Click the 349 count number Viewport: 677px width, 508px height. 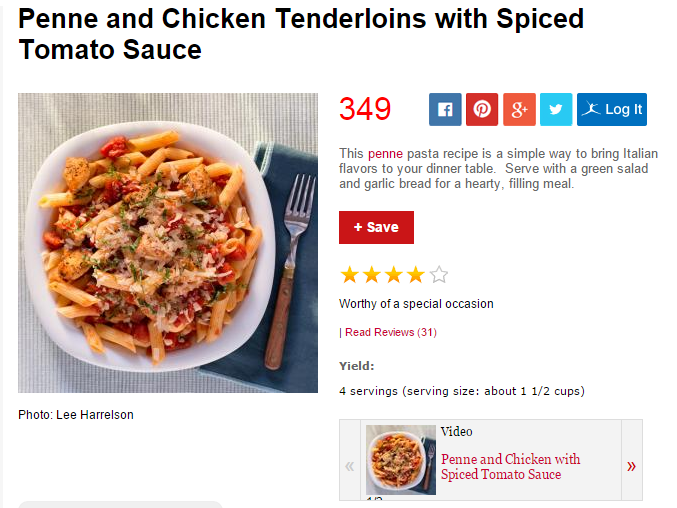(365, 109)
